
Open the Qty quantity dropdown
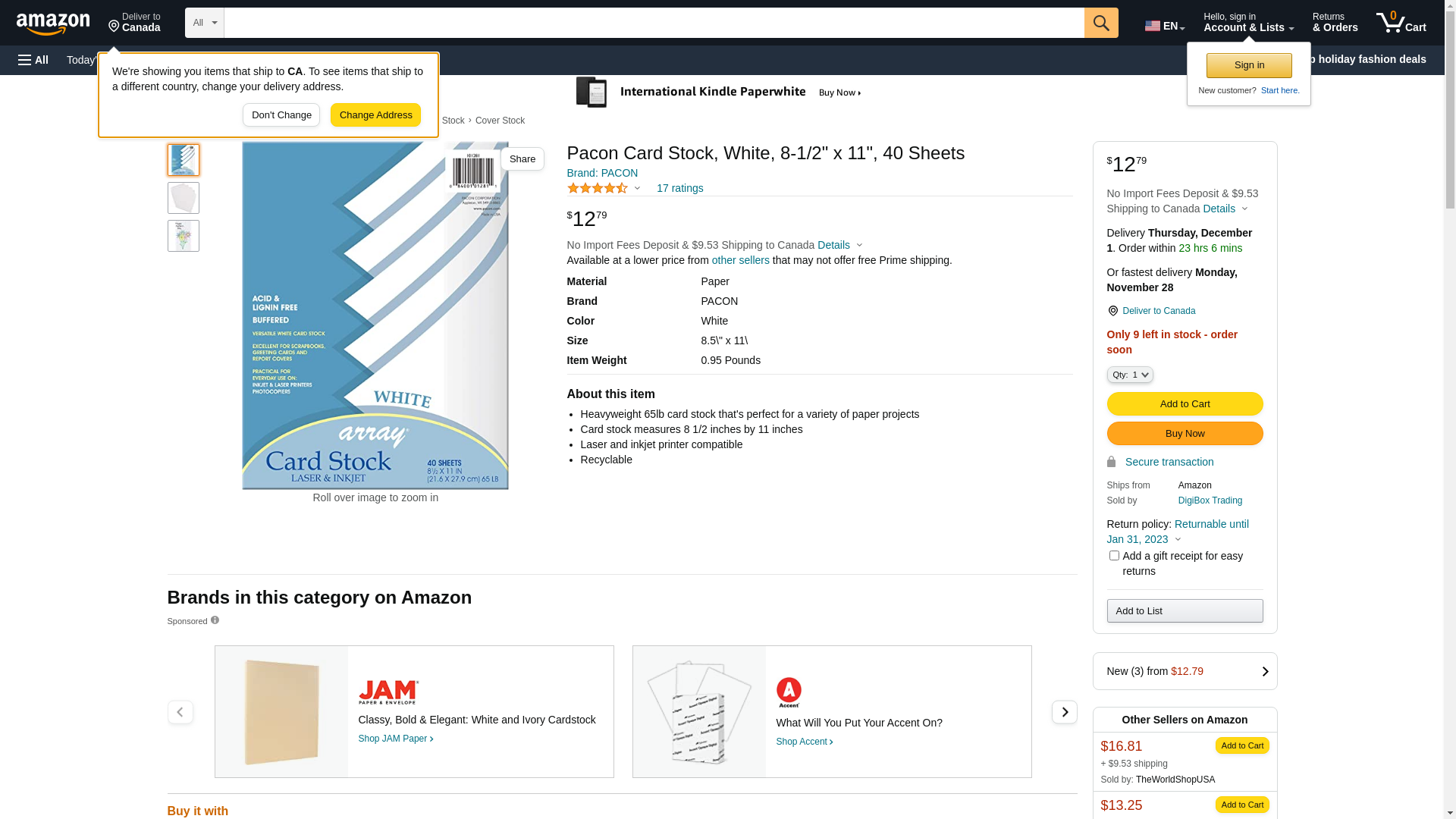(x=1129, y=375)
